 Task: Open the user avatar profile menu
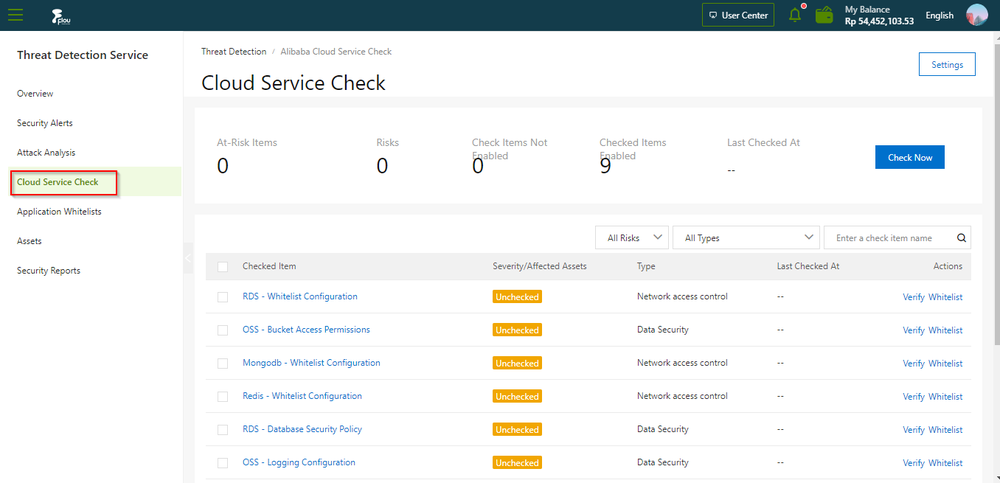[977, 15]
